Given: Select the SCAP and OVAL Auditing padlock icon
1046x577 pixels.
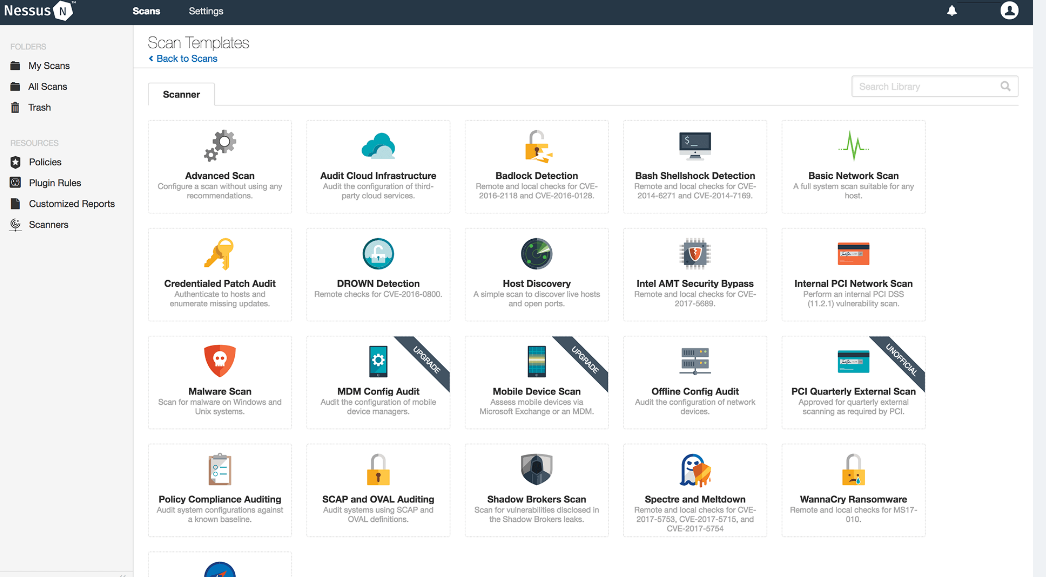Looking at the screenshot, I should click(x=378, y=469).
